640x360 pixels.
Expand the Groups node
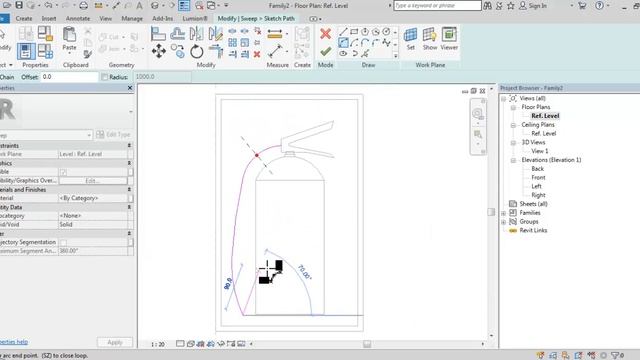tap(504, 222)
